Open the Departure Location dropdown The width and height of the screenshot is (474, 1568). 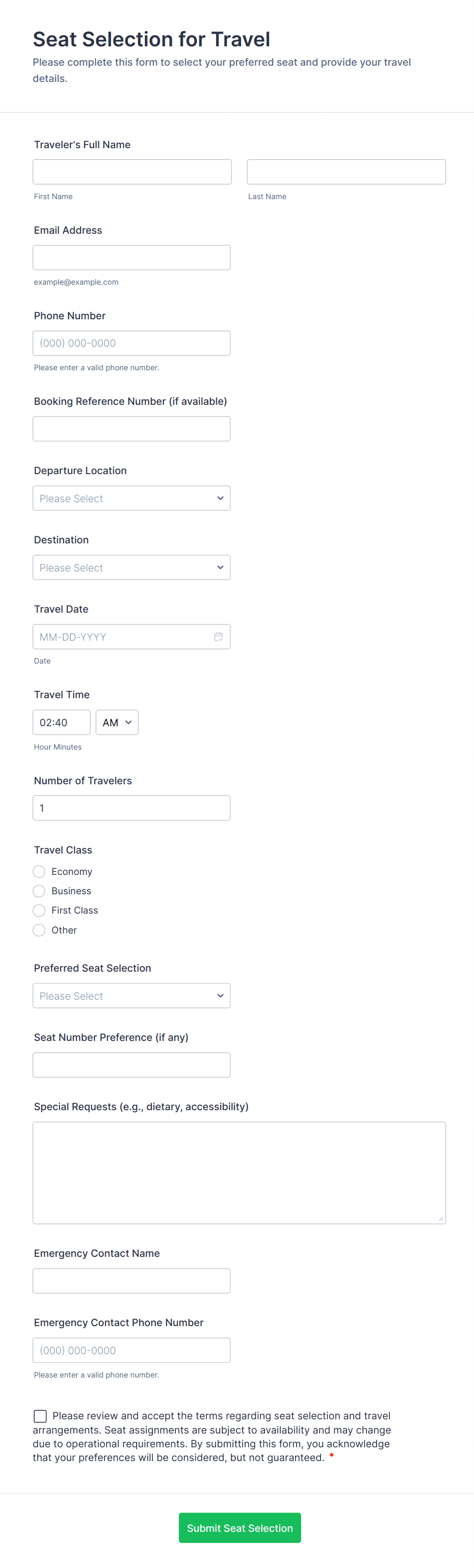tap(131, 498)
